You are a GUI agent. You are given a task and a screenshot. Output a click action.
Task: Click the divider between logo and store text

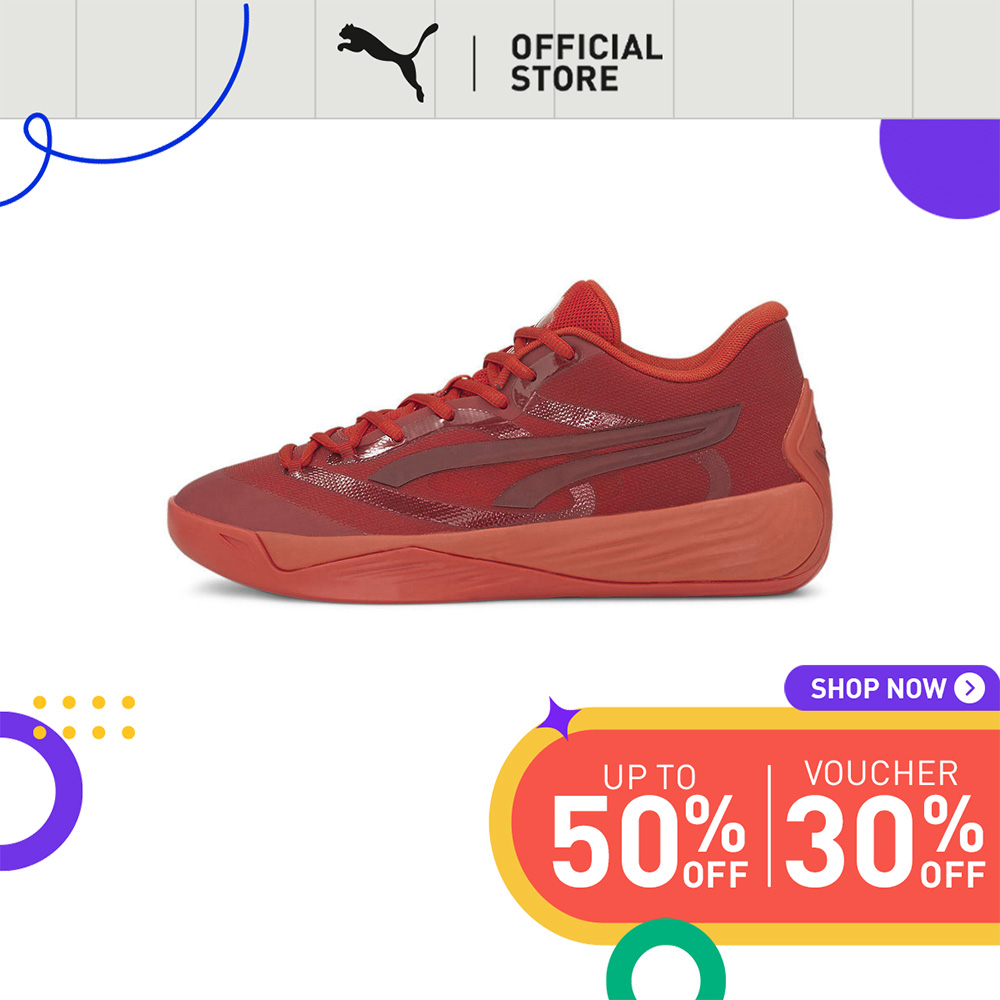click(474, 63)
